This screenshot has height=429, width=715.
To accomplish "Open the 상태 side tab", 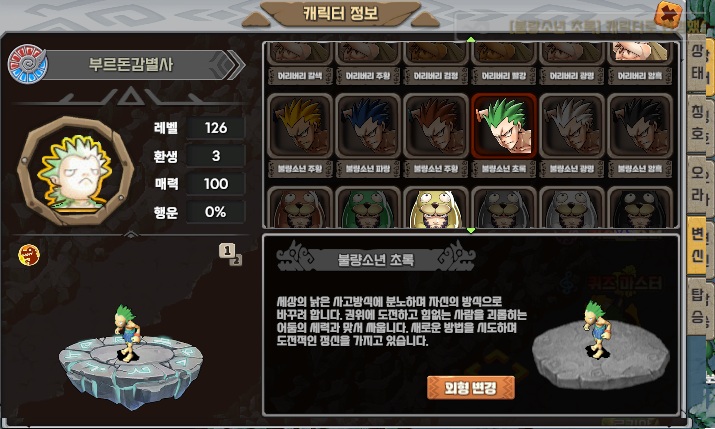I will (x=697, y=62).
